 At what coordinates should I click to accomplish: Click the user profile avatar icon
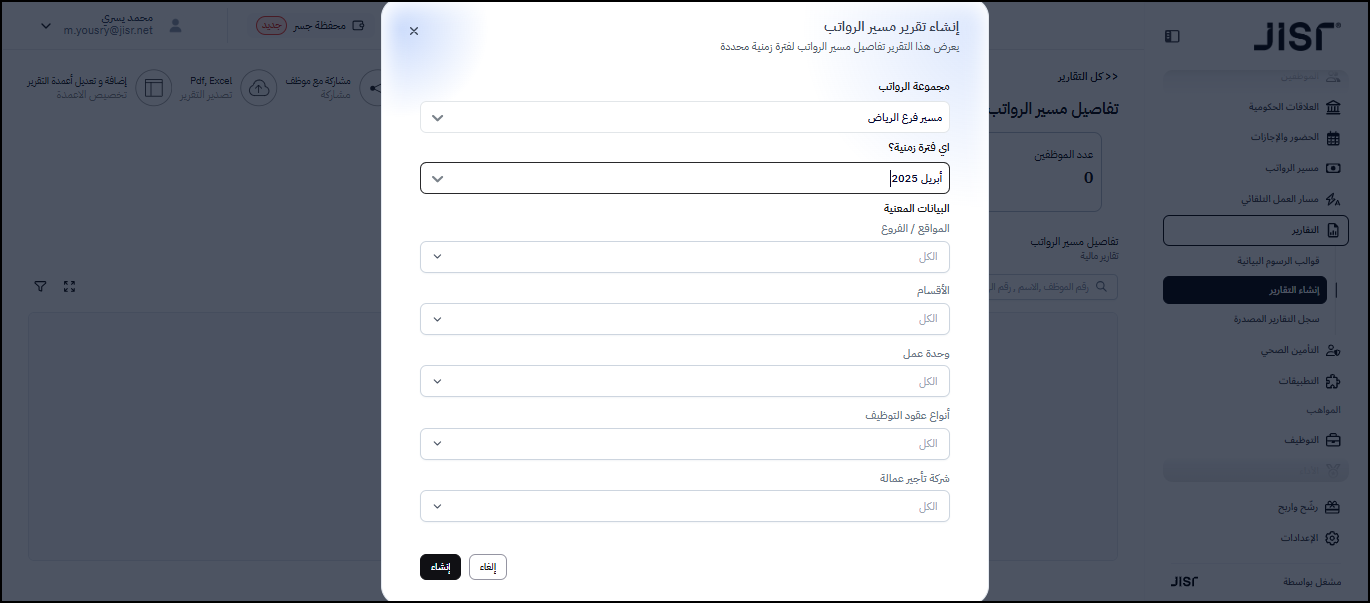176,25
